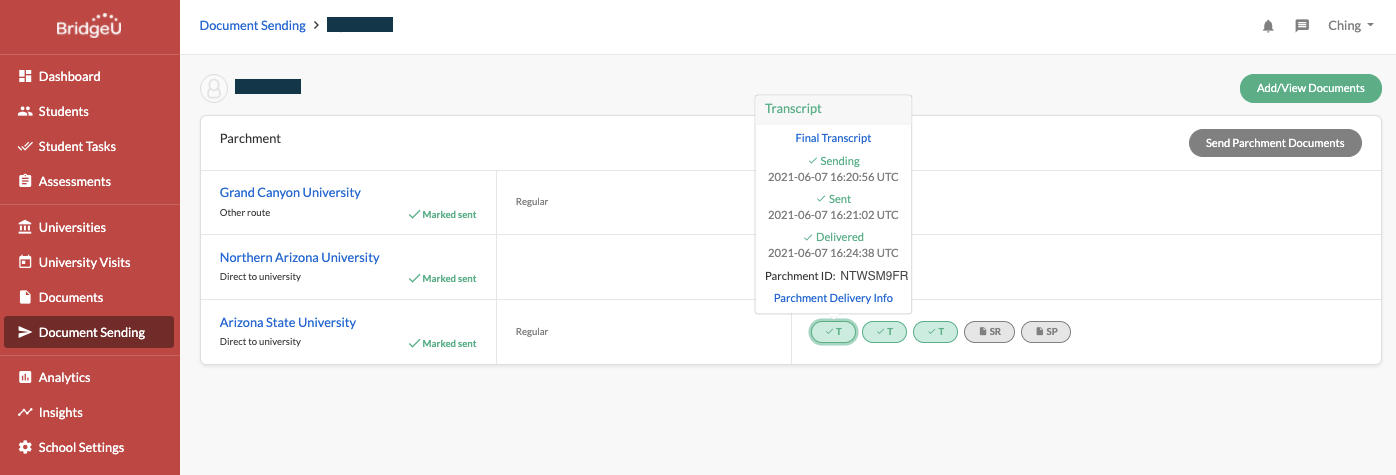Click Marked sent for Grand Canyon University

(x=442, y=214)
